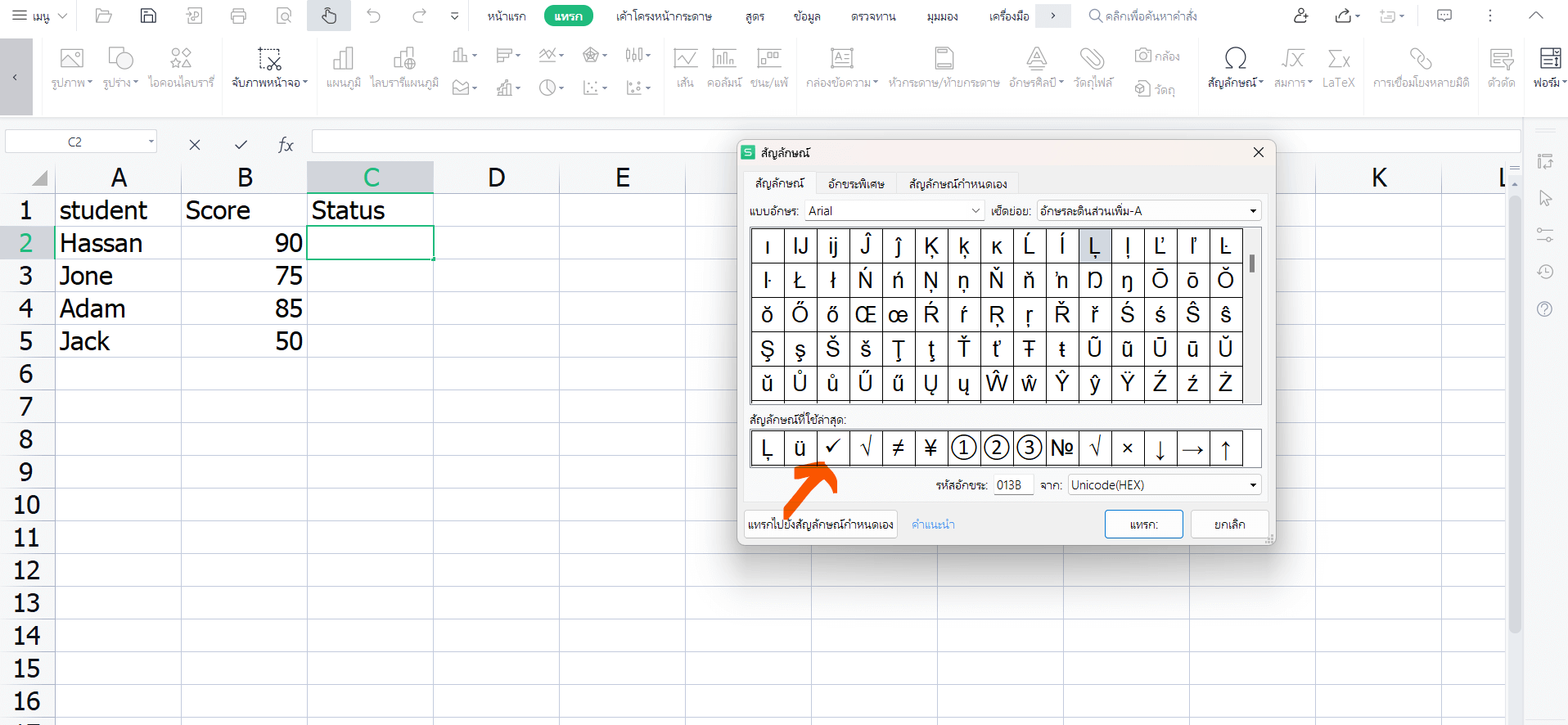Open the สัญลักษณ์กำหนดเอง dialog tab
The image size is (1568, 725).
(x=957, y=183)
